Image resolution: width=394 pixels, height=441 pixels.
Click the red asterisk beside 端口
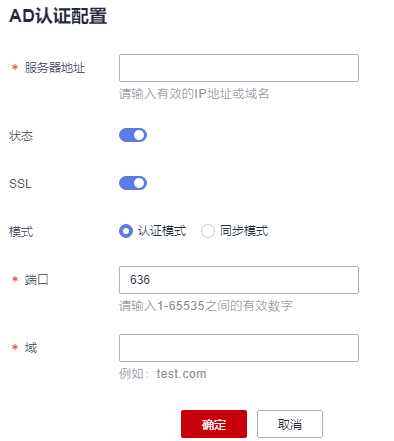15,279
